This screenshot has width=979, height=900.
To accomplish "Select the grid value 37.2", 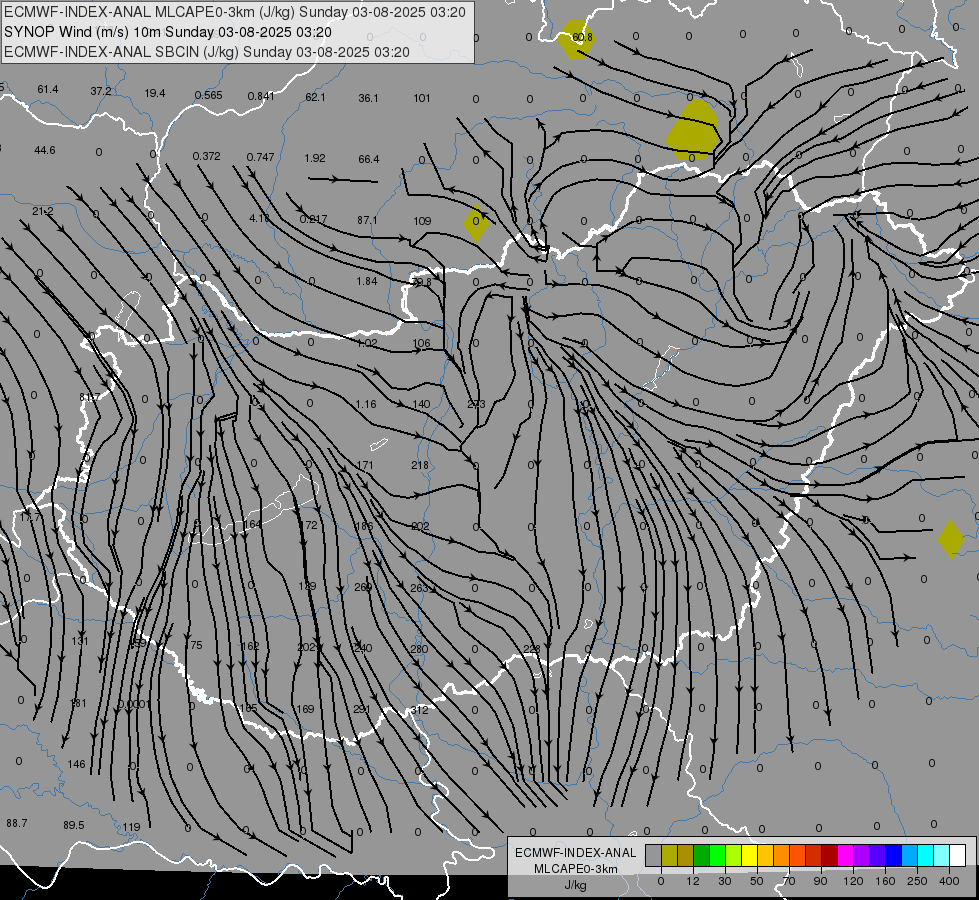I will 101,91.
